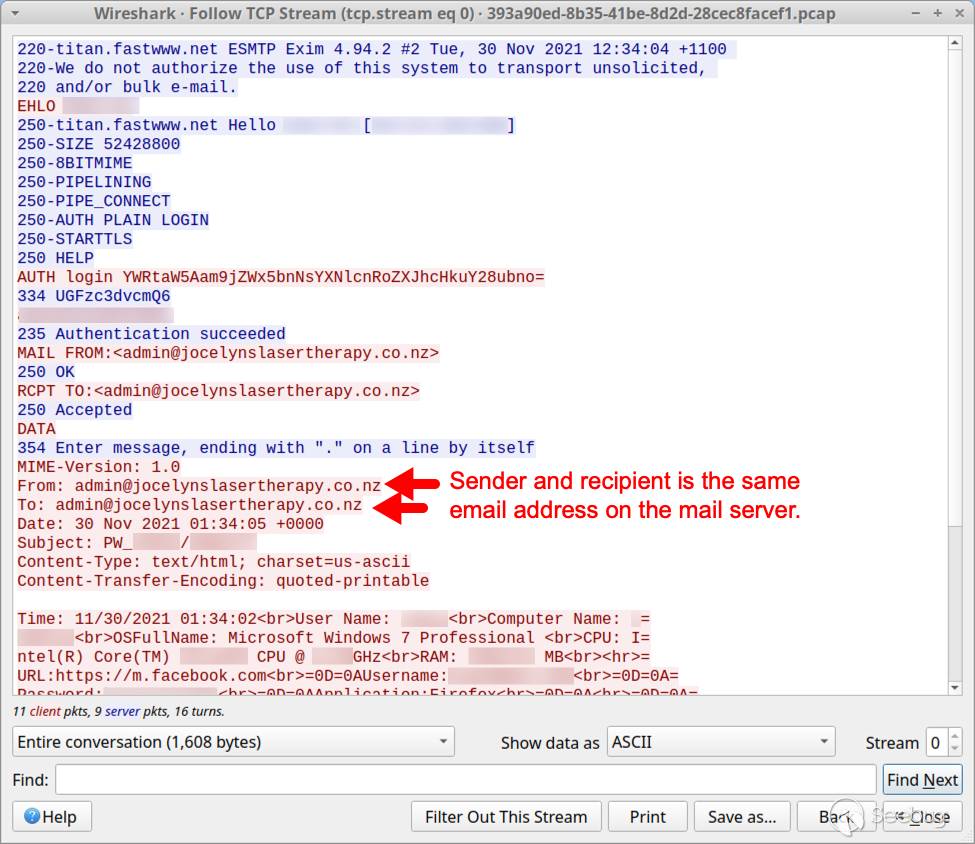
Task: Click the '250-PIPELINING' line
Action: [84, 182]
